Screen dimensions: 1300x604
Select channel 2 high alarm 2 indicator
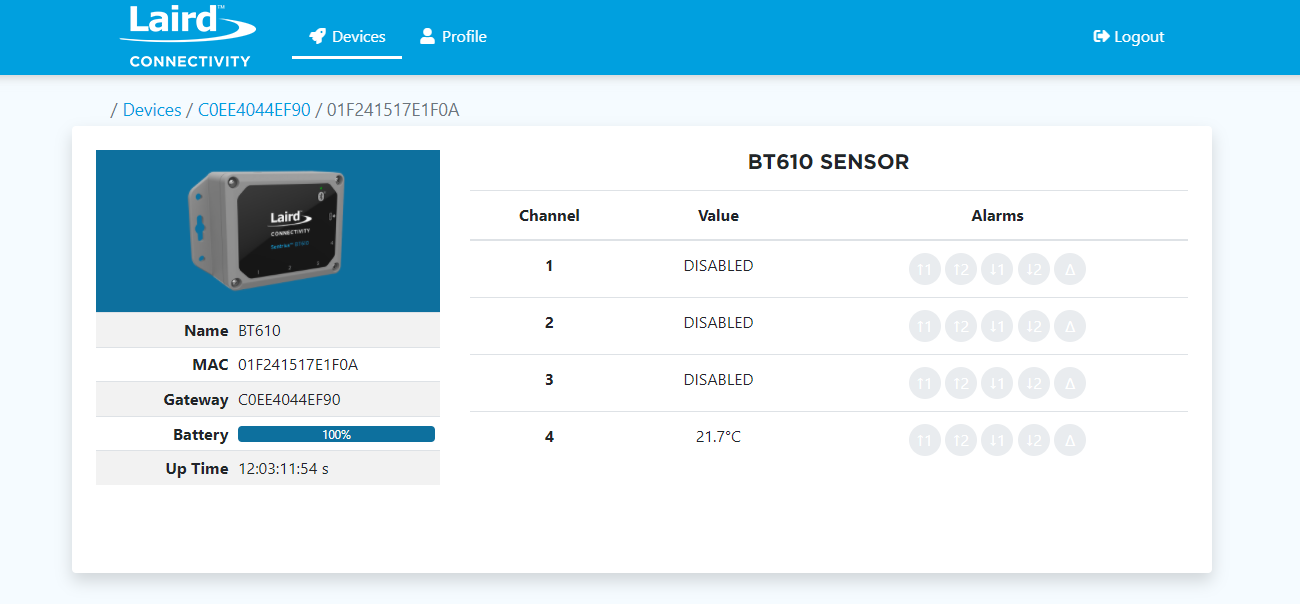point(961,326)
